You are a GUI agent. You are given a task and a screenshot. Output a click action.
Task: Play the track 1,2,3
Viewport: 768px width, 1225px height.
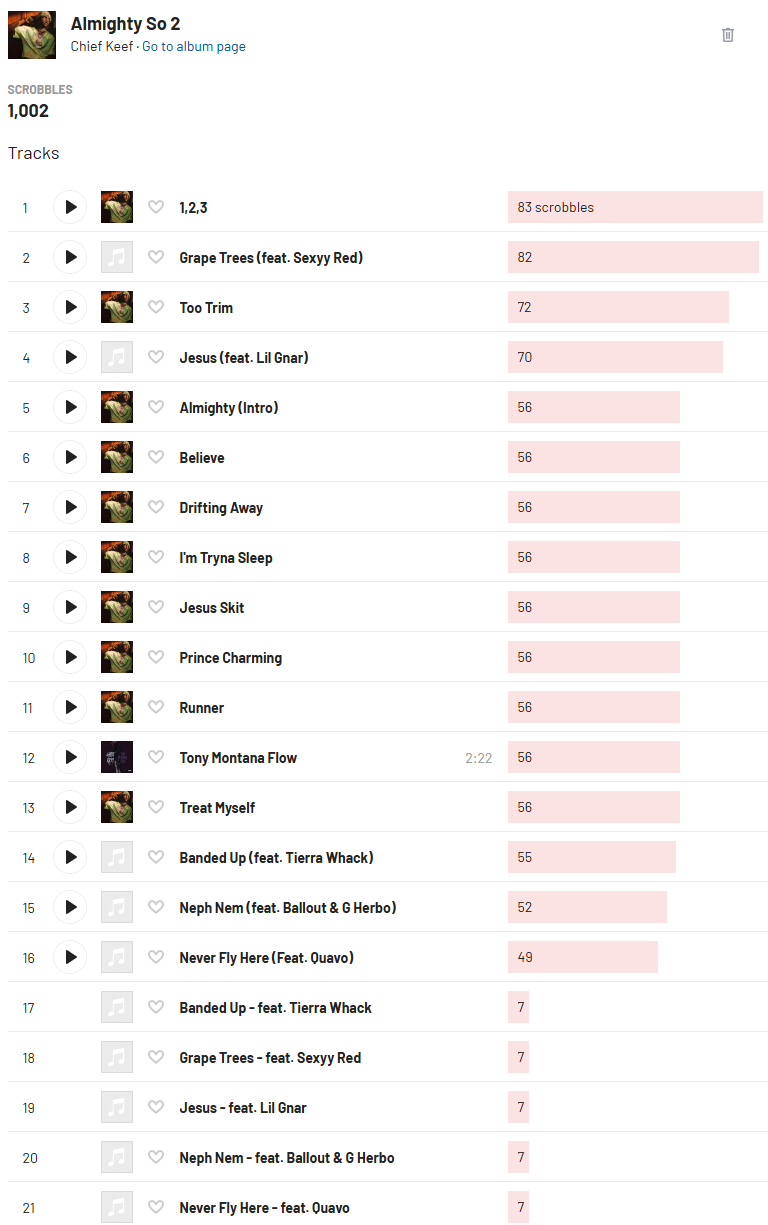pyautogui.click(x=70, y=207)
